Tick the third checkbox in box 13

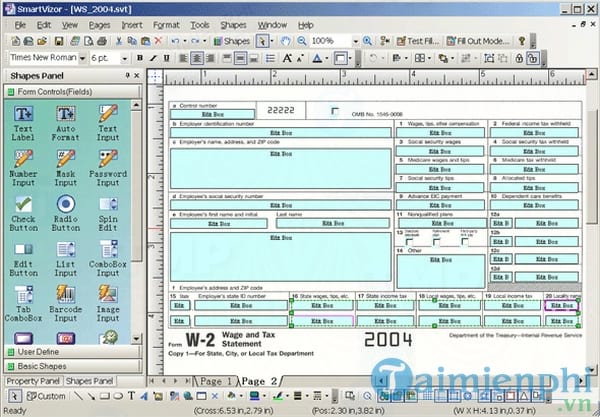coord(465,242)
